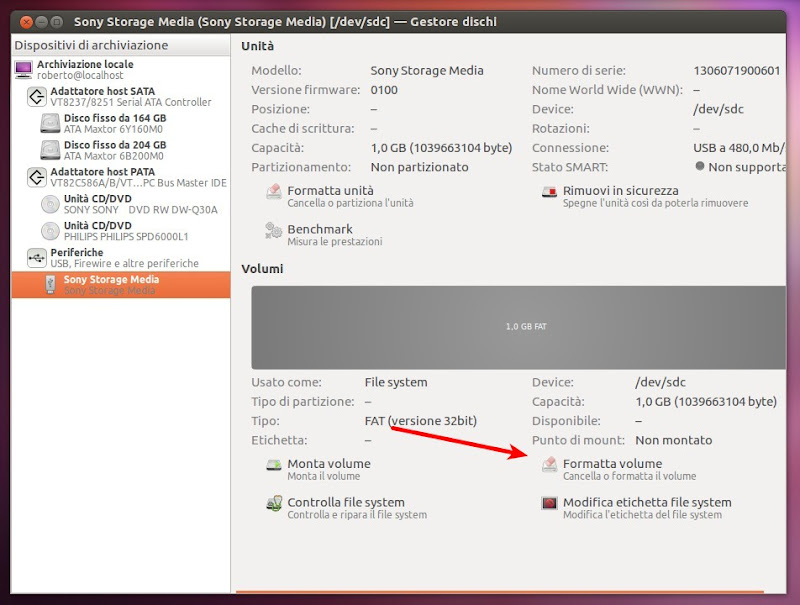Click the Formatta unità eraser icon
800x605 pixels.
(274, 192)
